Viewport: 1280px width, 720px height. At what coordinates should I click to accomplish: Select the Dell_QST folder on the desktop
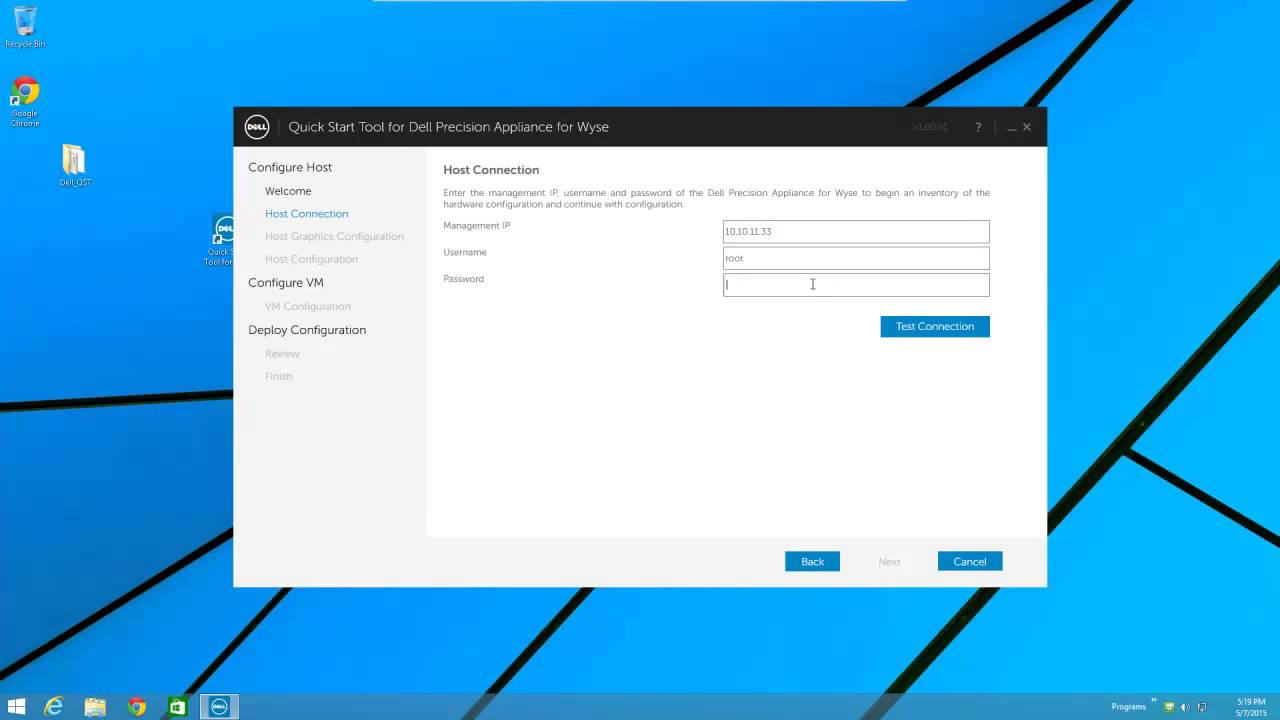(x=75, y=166)
